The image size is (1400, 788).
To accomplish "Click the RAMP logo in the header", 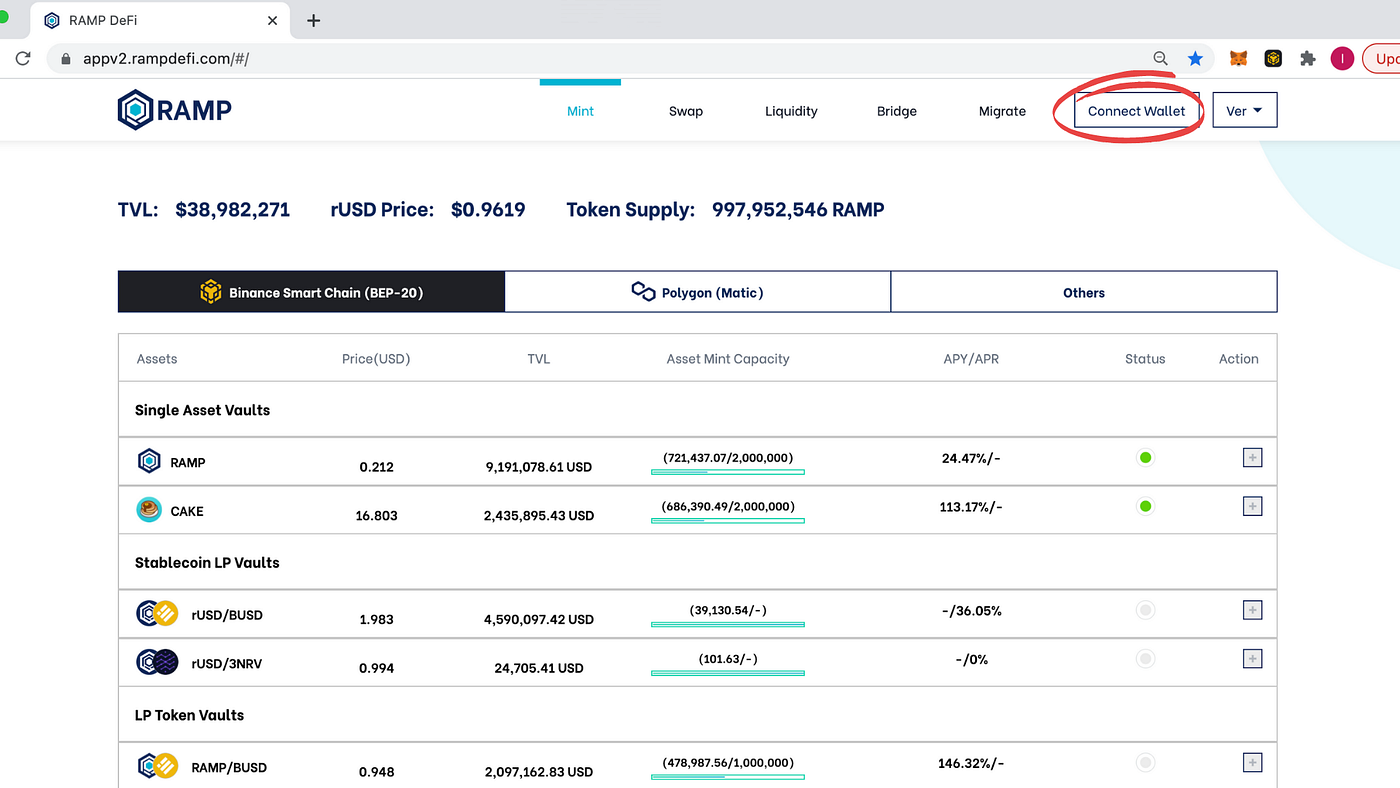I will tap(175, 110).
